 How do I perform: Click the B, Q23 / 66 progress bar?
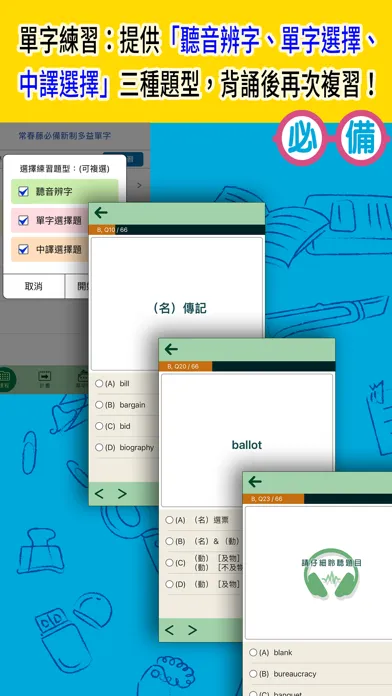(x=317, y=499)
